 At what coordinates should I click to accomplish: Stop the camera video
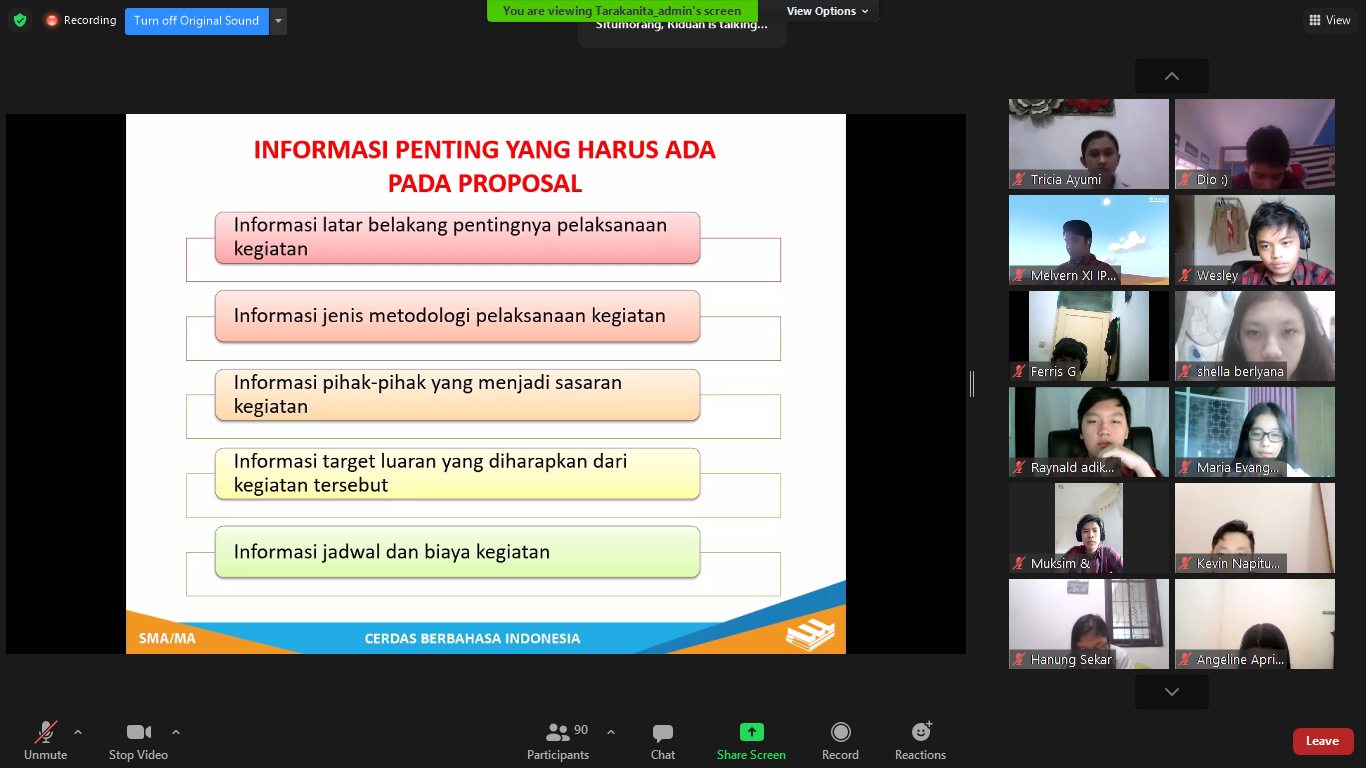click(x=138, y=741)
